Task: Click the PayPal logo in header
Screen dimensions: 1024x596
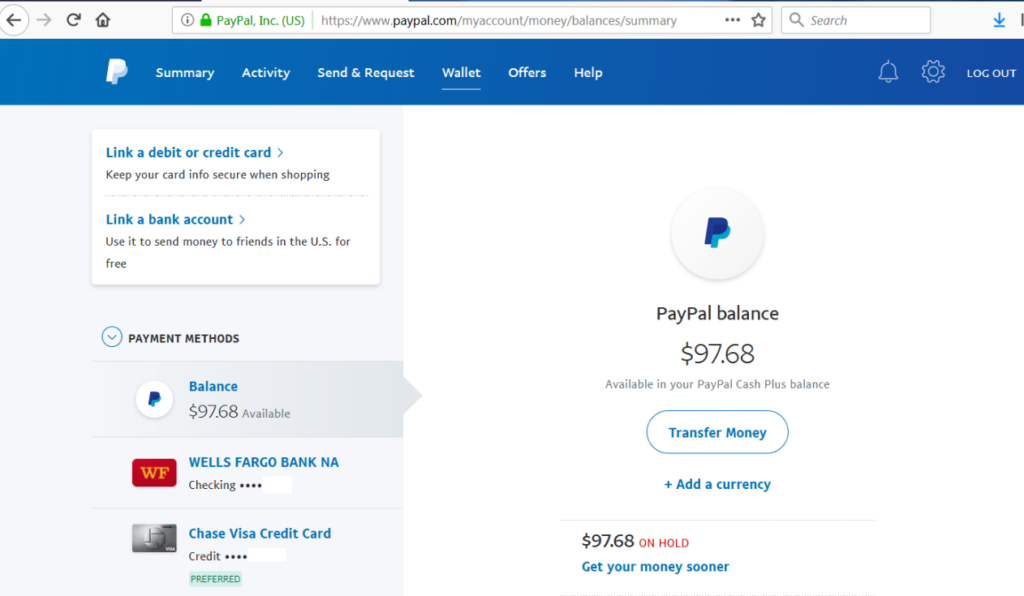Action: (117, 72)
